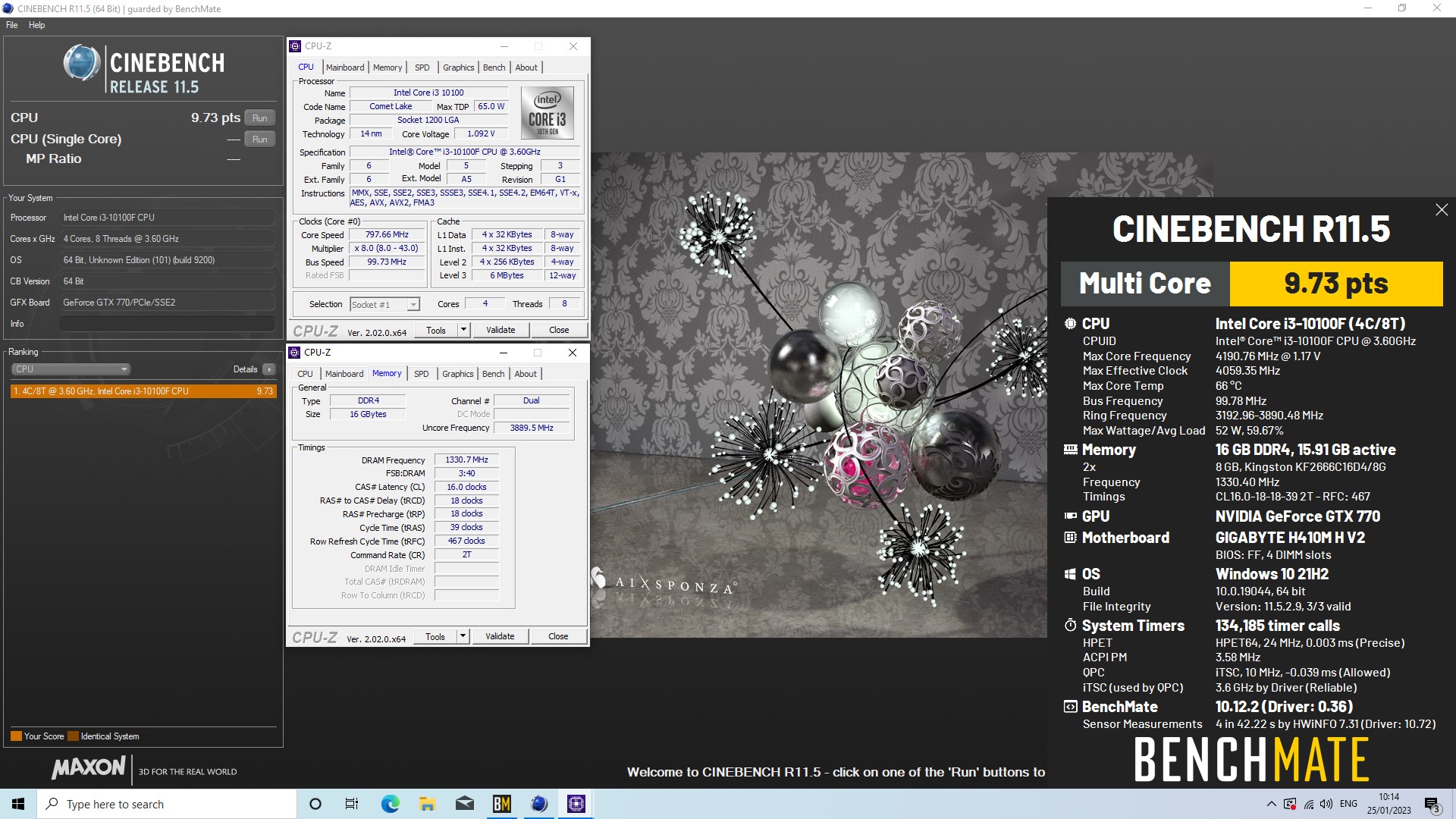Select the Uncore Frequency value 3889.5 MHz

tap(532, 428)
